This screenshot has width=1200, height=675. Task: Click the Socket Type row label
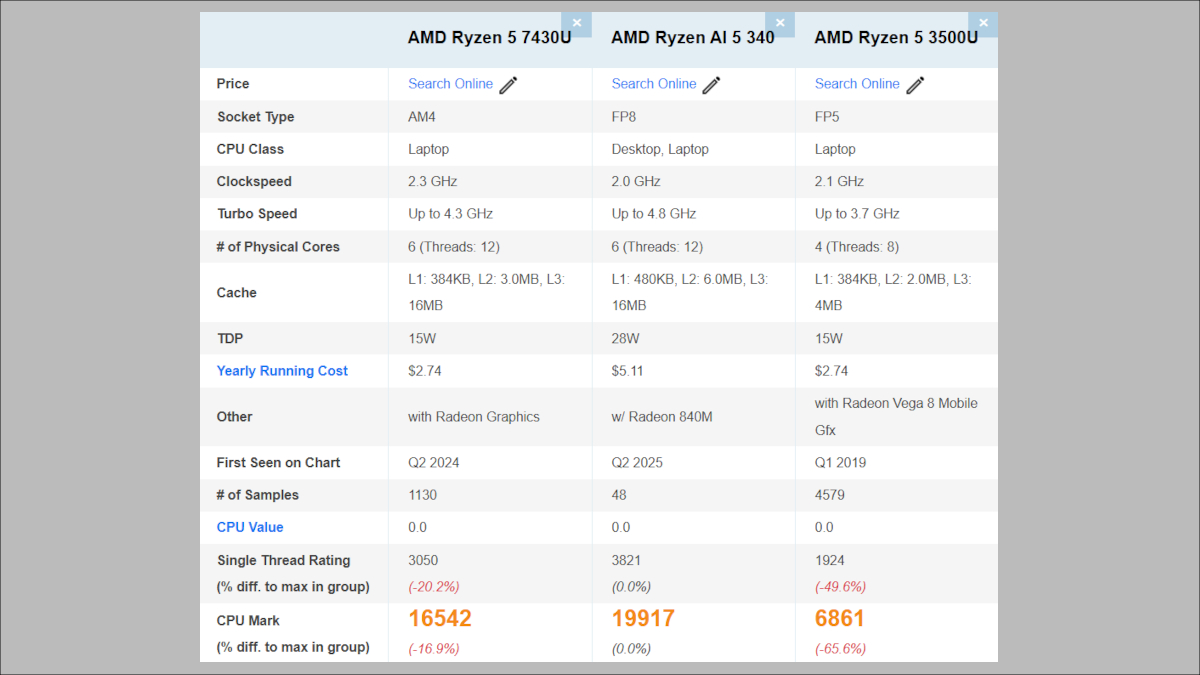(x=255, y=117)
